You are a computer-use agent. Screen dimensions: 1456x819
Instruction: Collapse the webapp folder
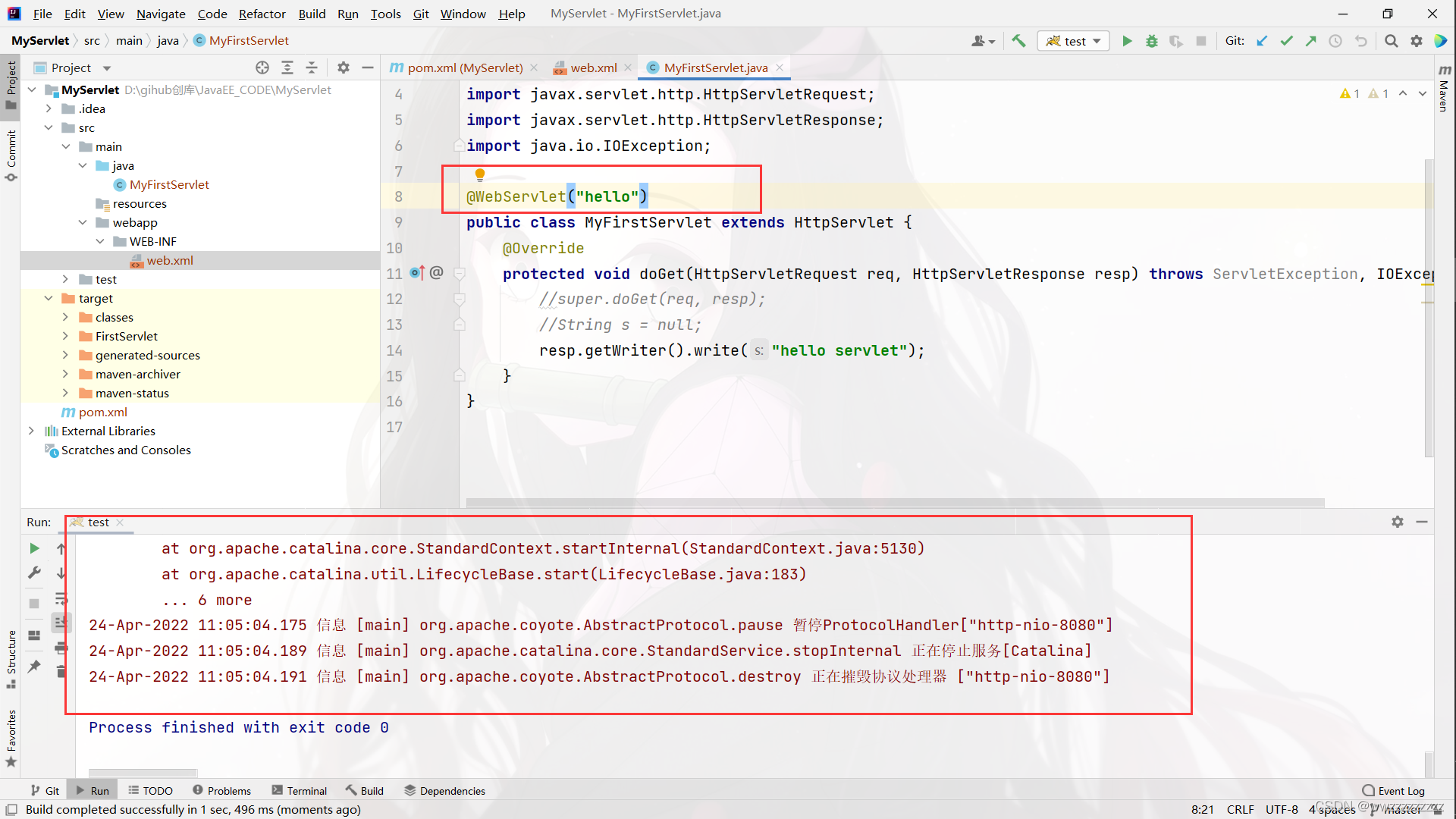click(x=83, y=222)
